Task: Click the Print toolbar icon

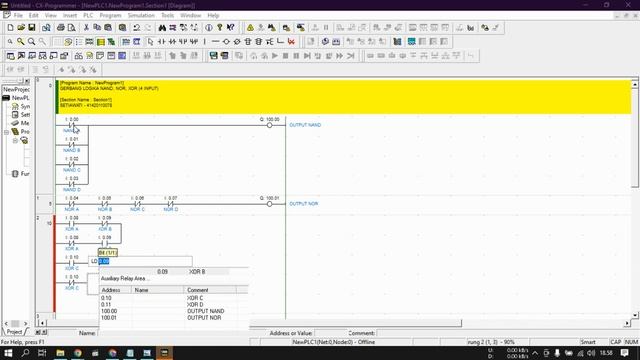Action: [61, 28]
